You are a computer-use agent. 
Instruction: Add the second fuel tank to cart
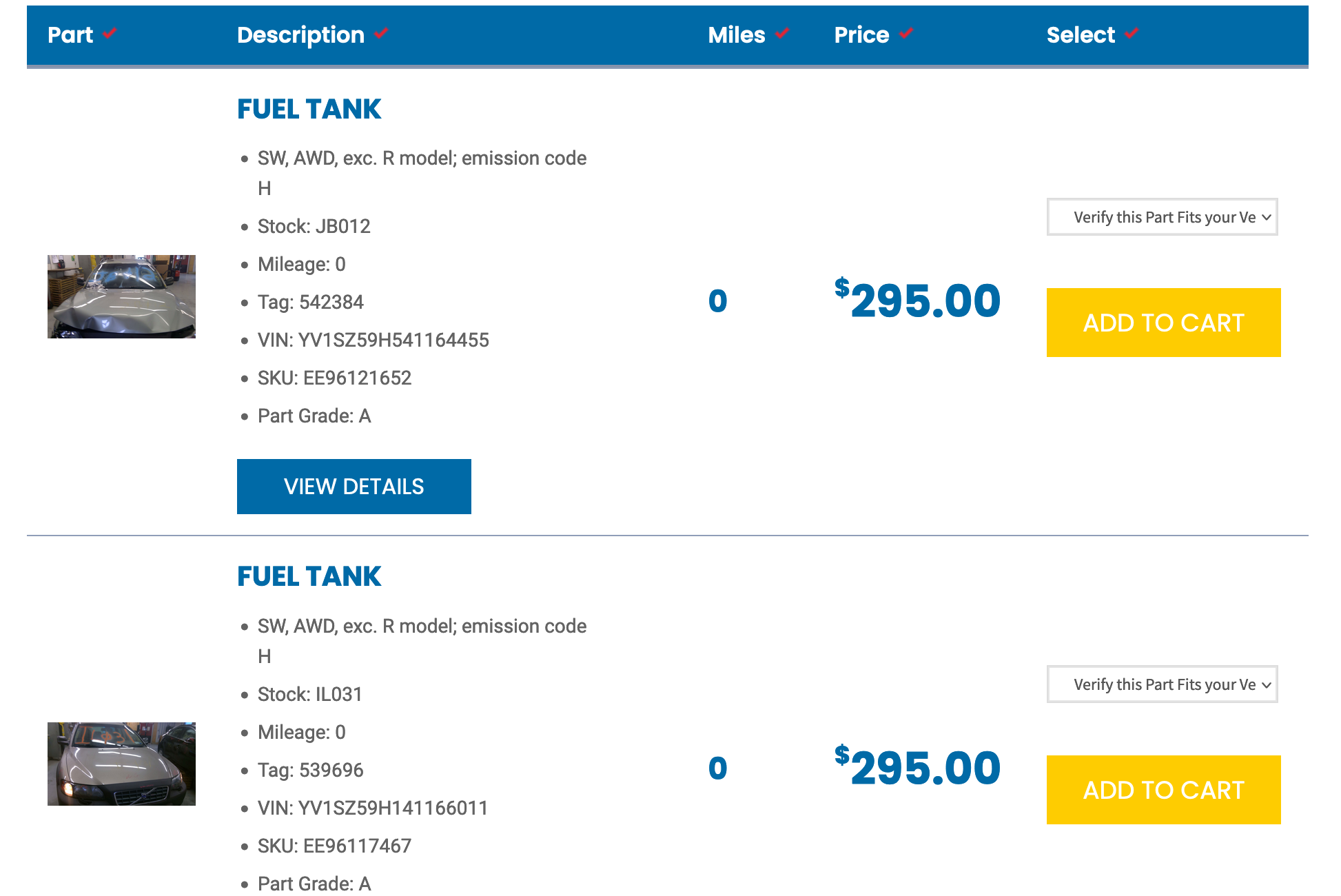coord(1163,790)
